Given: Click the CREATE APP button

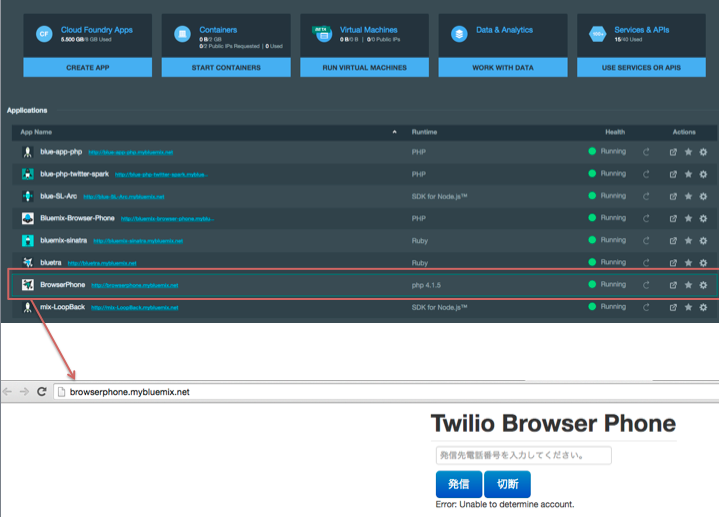Looking at the screenshot, I should (x=88, y=67).
